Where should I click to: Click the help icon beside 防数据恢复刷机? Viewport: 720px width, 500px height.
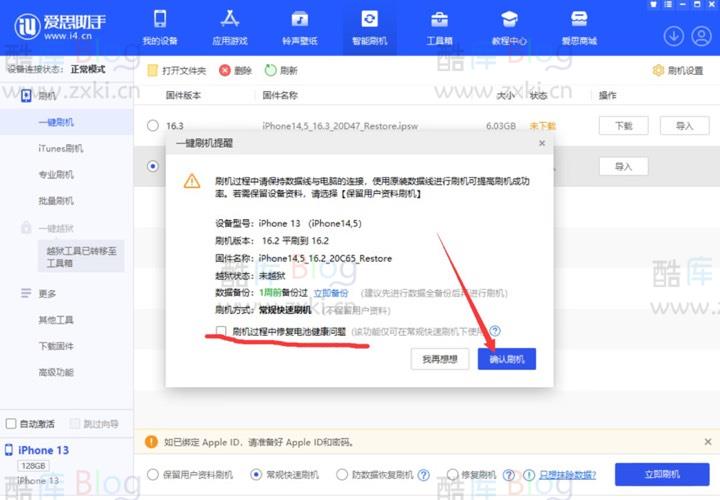click(x=424, y=475)
